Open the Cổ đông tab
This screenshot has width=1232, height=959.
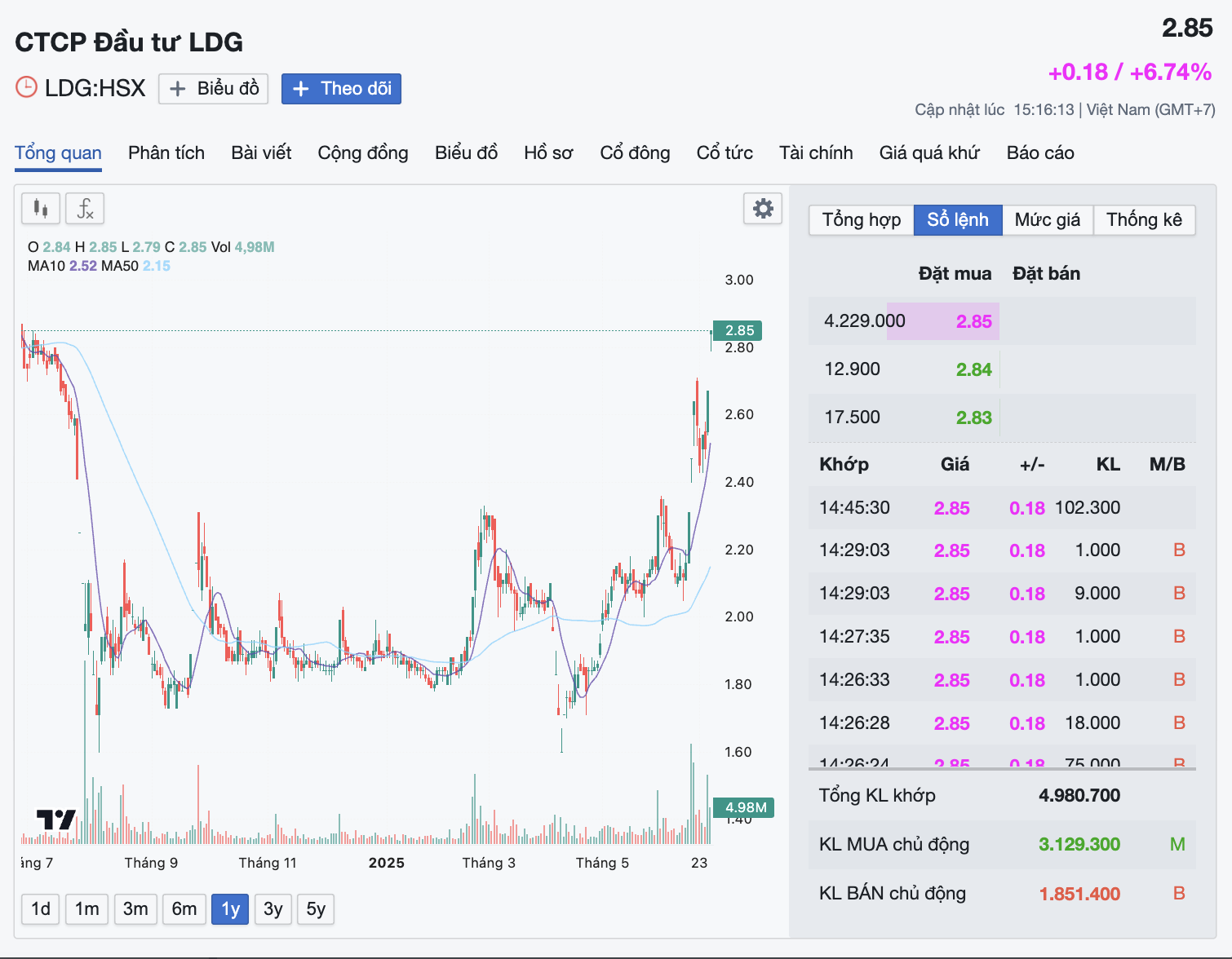pos(635,153)
